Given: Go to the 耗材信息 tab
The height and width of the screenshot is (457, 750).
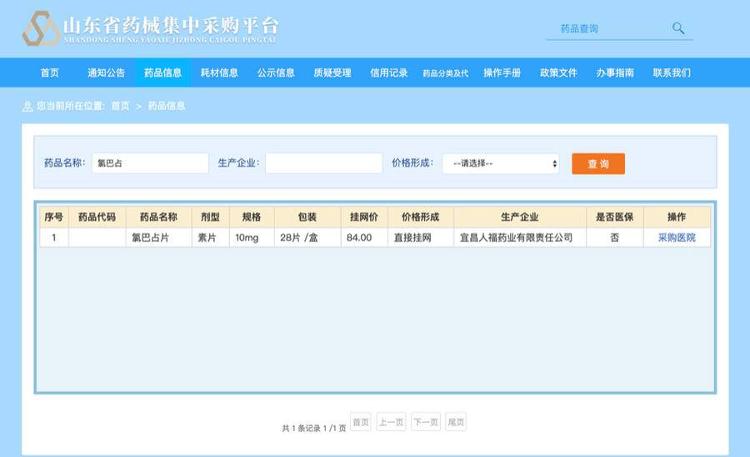Looking at the screenshot, I should [x=220, y=73].
